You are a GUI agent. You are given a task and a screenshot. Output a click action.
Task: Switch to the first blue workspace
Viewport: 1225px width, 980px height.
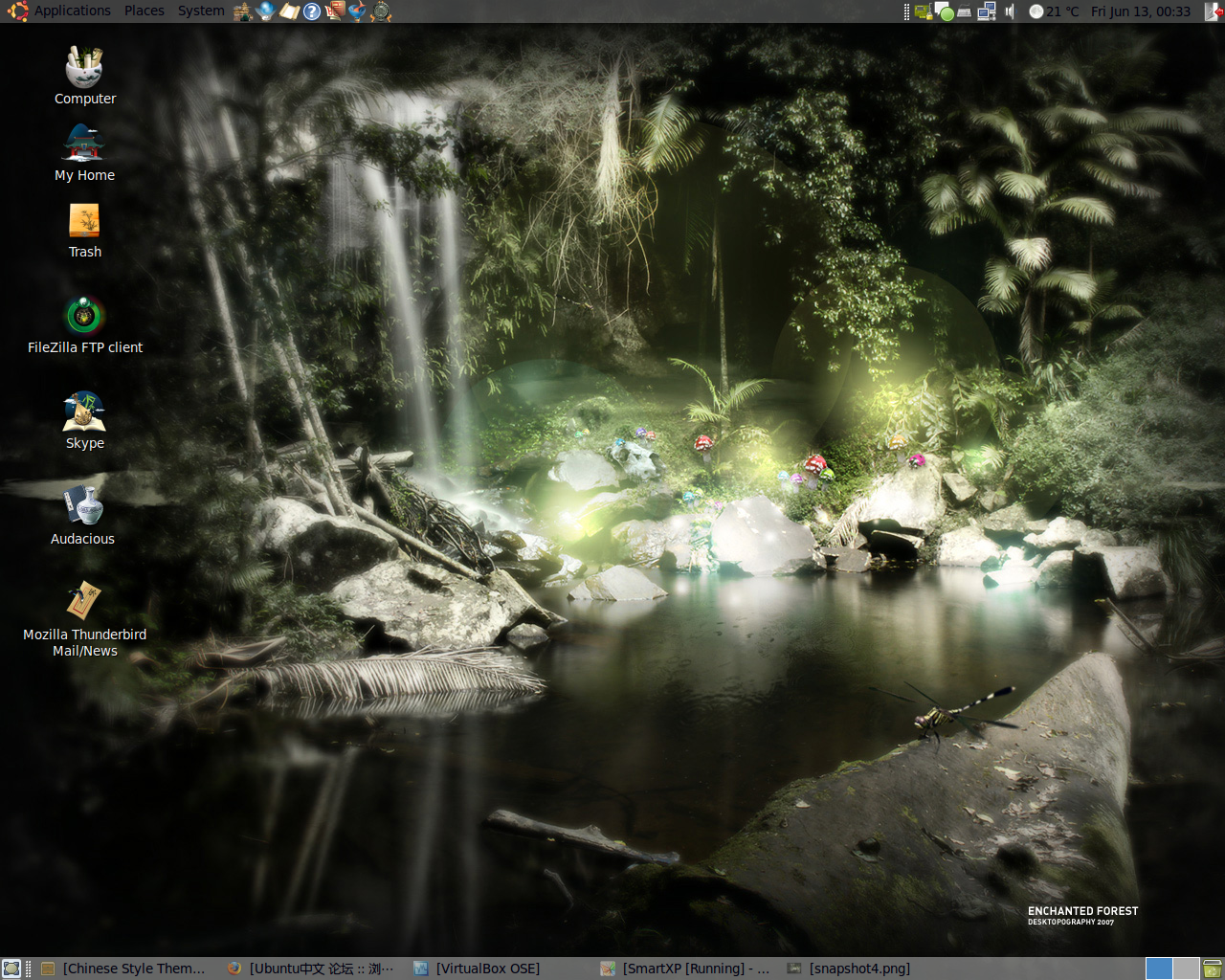coord(1159,969)
